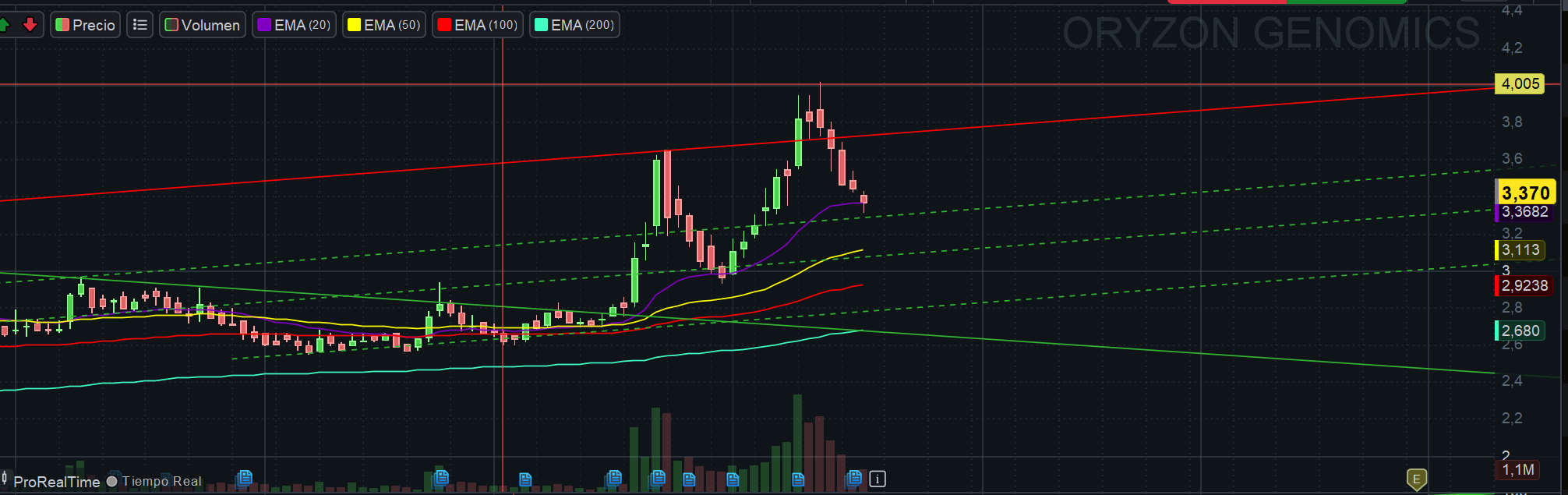The height and width of the screenshot is (495, 1568).
Task: Click the E event marker badge
Action: 1417,479
